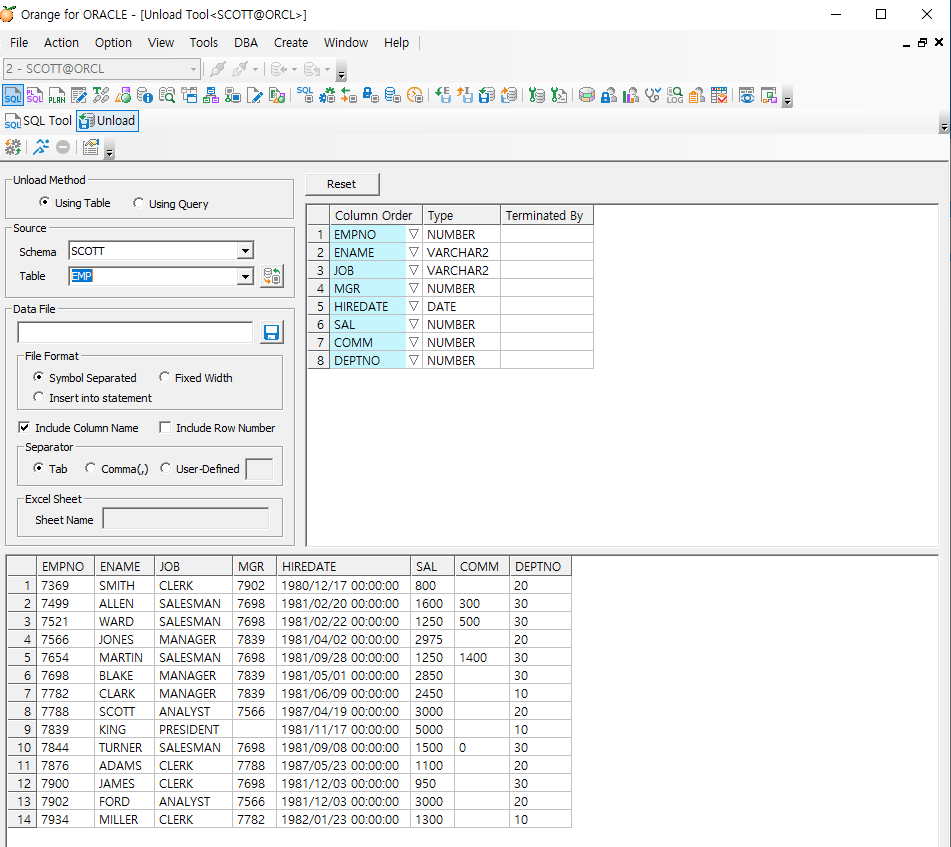Screen dimensions: 951x847
Task: Open the user security padlock-person icon
Action: [x=608, y=95]
